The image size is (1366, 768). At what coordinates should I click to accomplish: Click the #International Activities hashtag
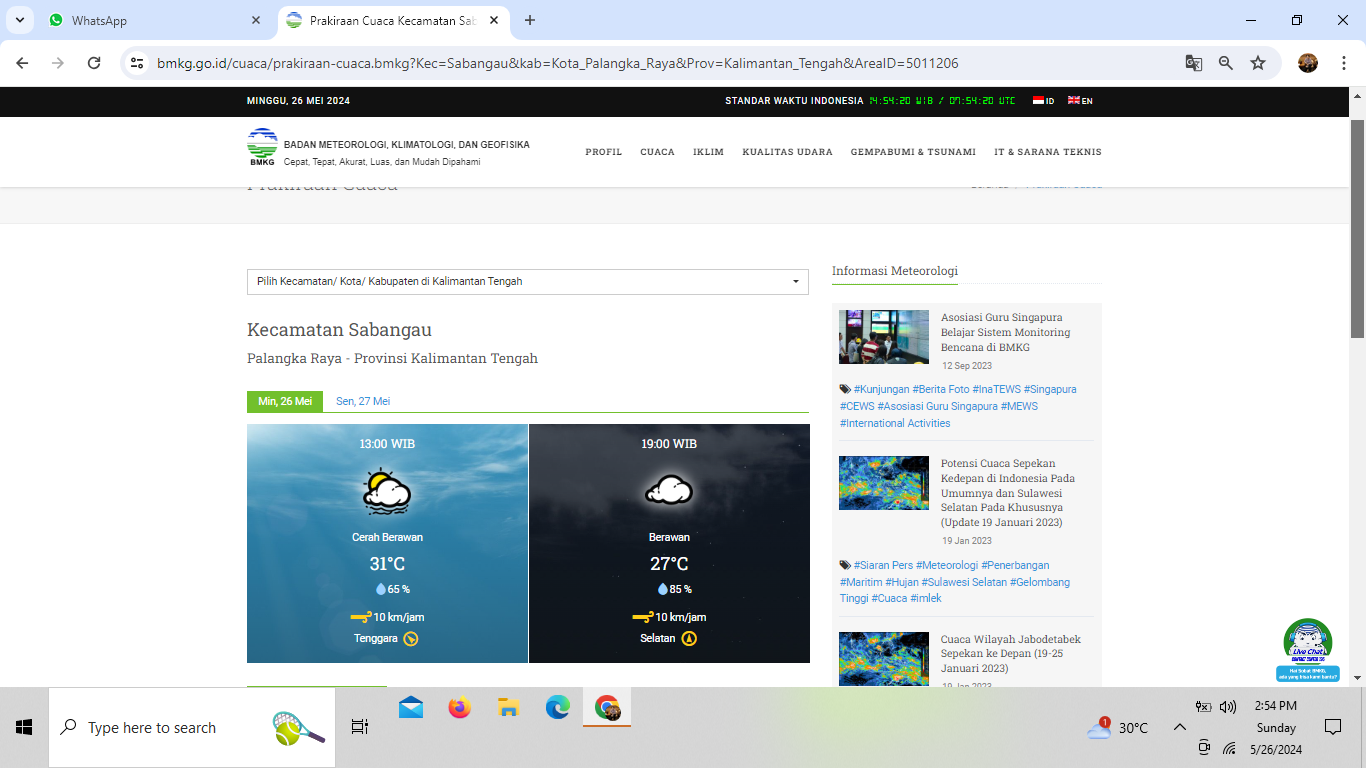point(895,423)
